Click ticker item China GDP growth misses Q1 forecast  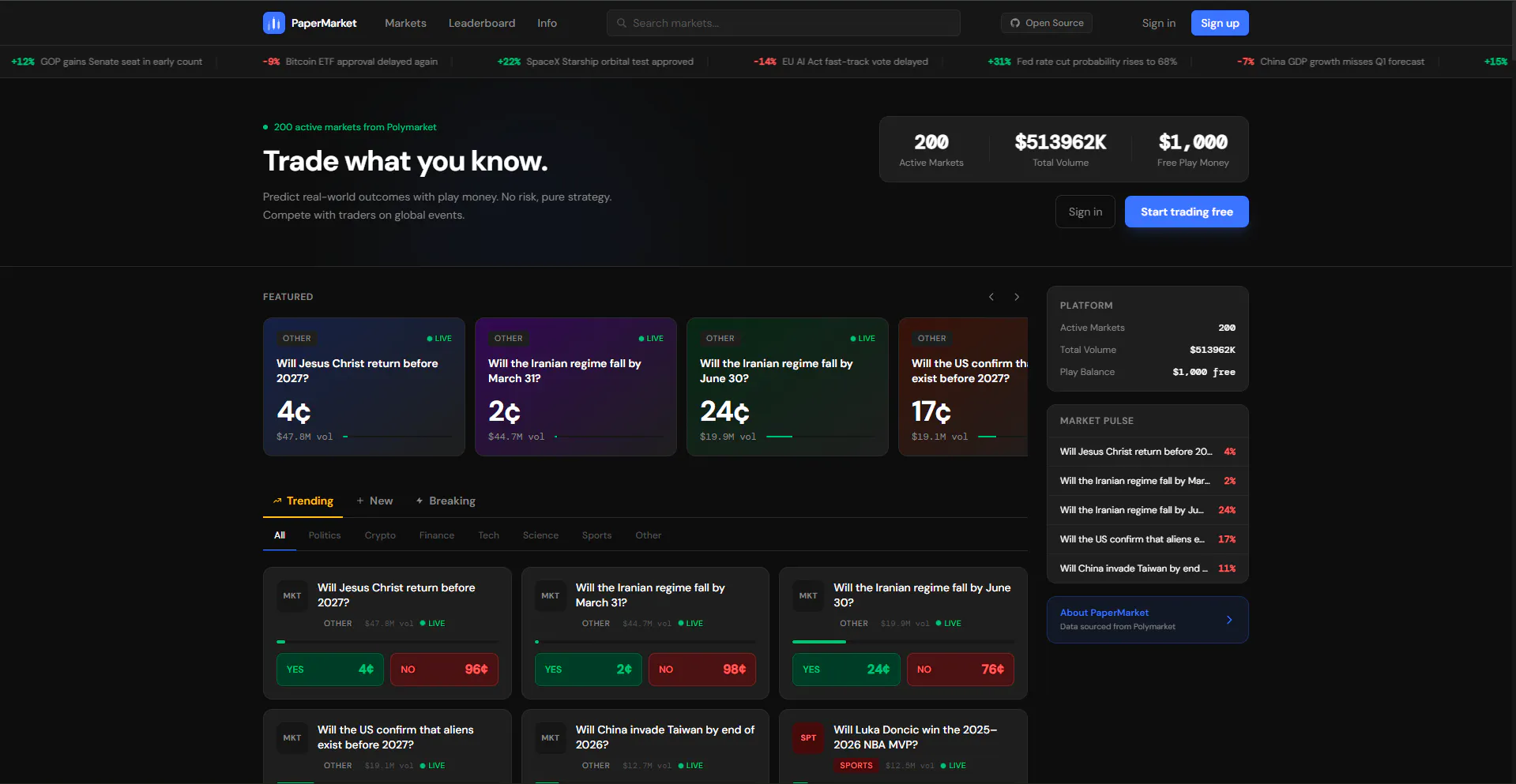1331,62
